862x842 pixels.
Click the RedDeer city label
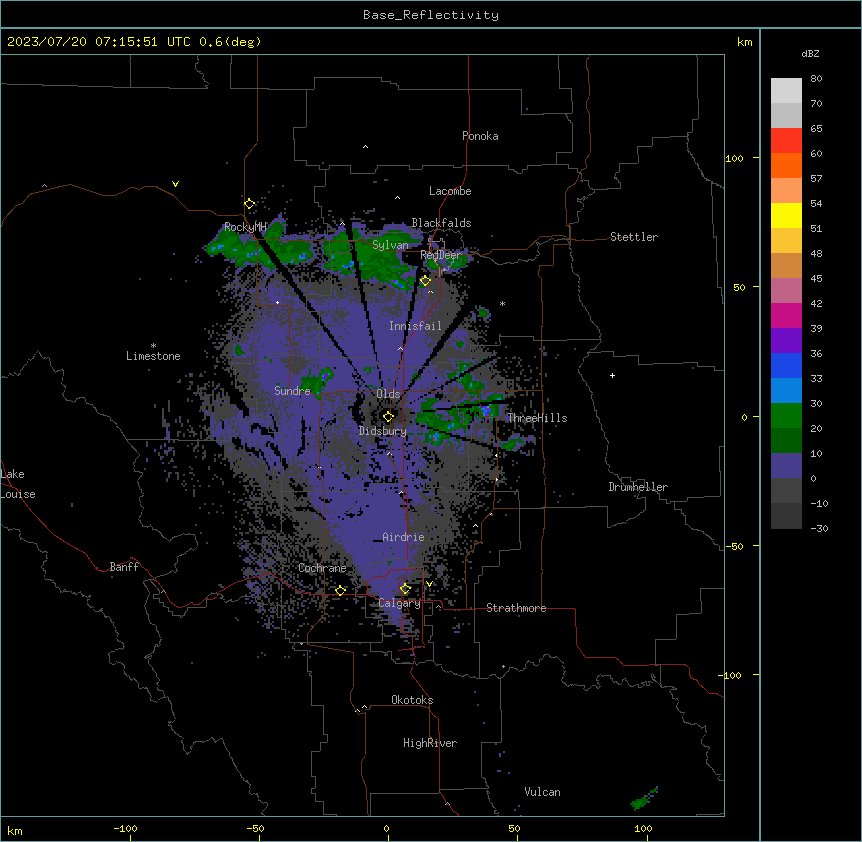pyautogui.click(x=441, y=254)
